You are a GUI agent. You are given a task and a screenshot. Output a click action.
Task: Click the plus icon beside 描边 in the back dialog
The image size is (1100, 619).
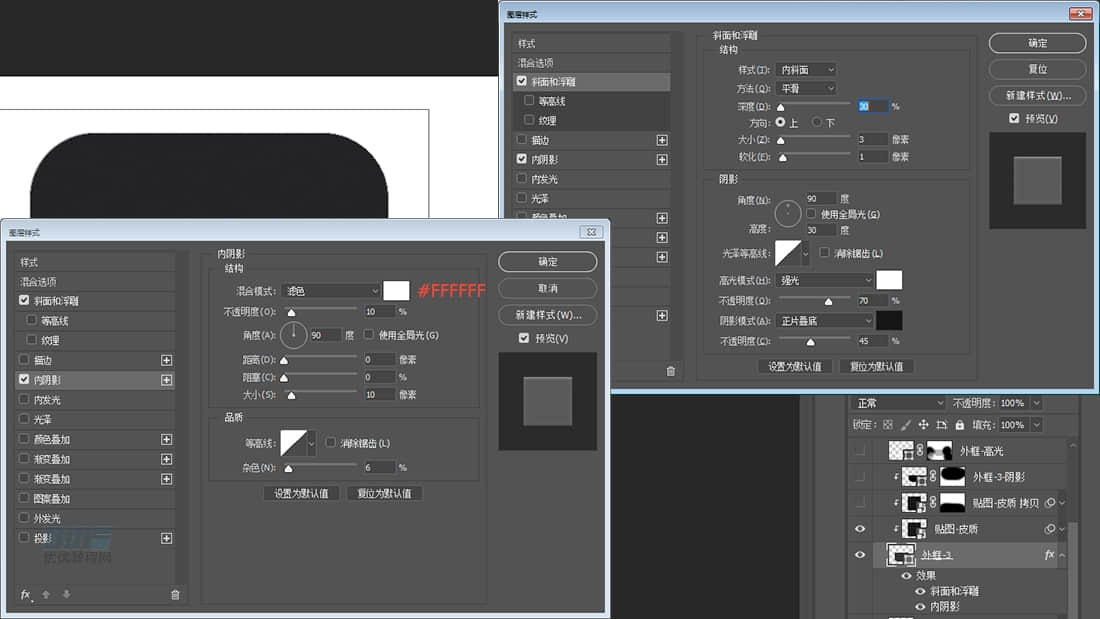click(x=662, y=140)
